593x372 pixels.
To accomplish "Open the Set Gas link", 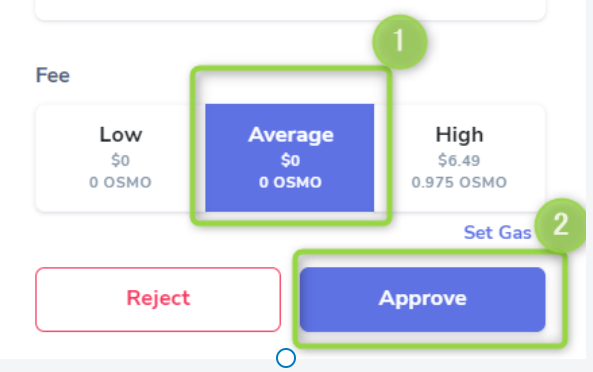I will click(x=497, y=232).
